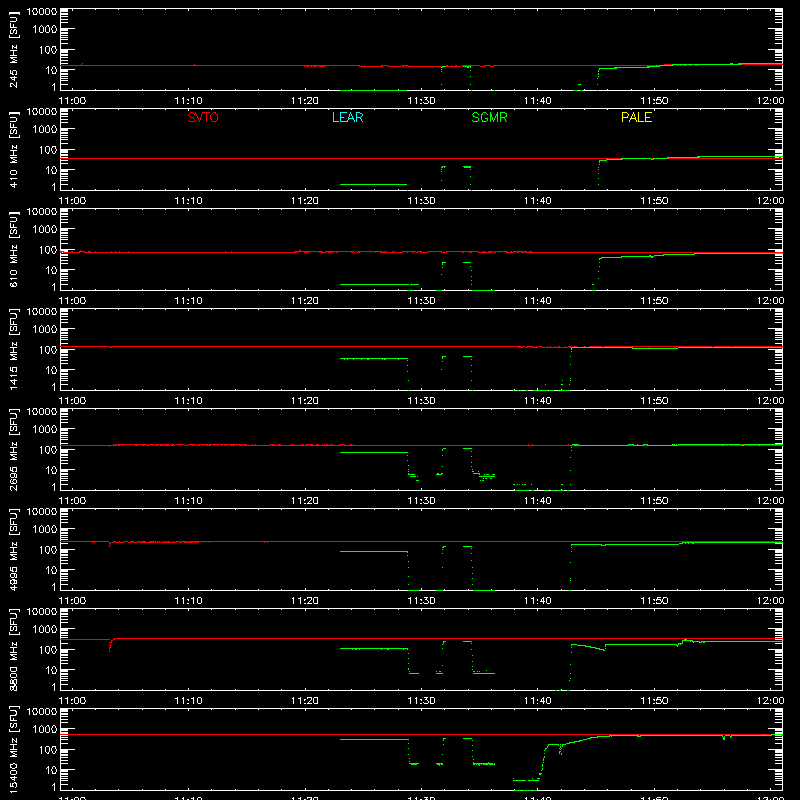The height and width of the screenshot is (800, 800).
Task: Click 11:30 tick label under 4995 MHz plot
Action: pos(421,601)
